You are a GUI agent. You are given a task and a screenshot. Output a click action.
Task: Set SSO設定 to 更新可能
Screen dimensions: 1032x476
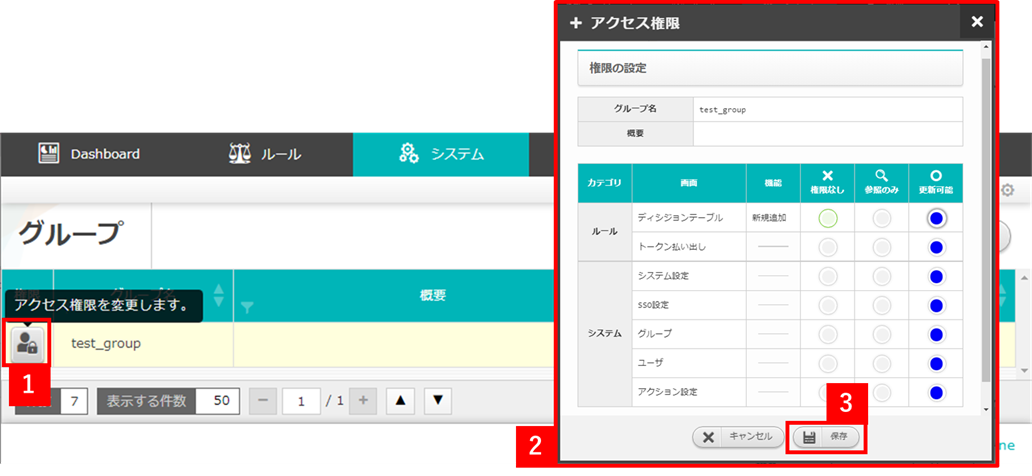click(937, 305)
